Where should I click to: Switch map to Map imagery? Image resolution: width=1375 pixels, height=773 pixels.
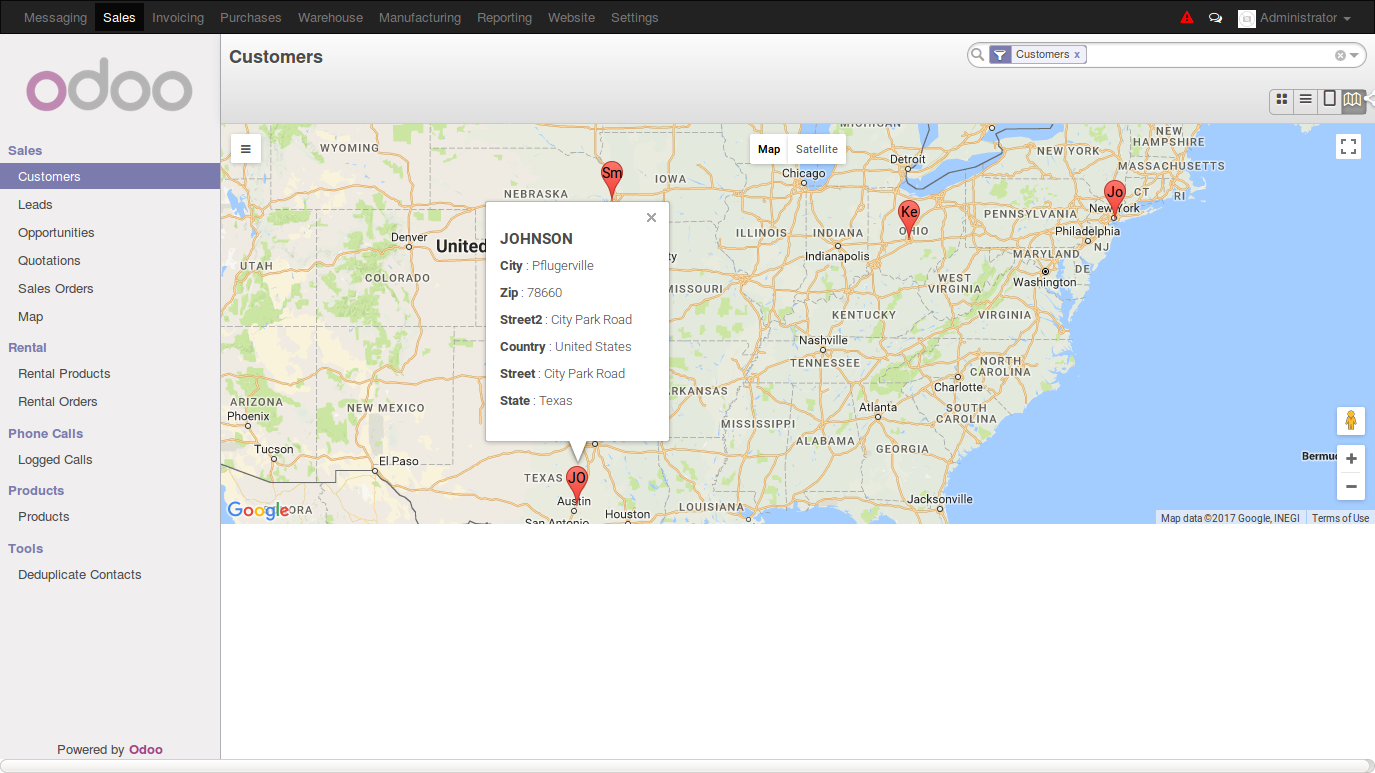click(769, 149)
